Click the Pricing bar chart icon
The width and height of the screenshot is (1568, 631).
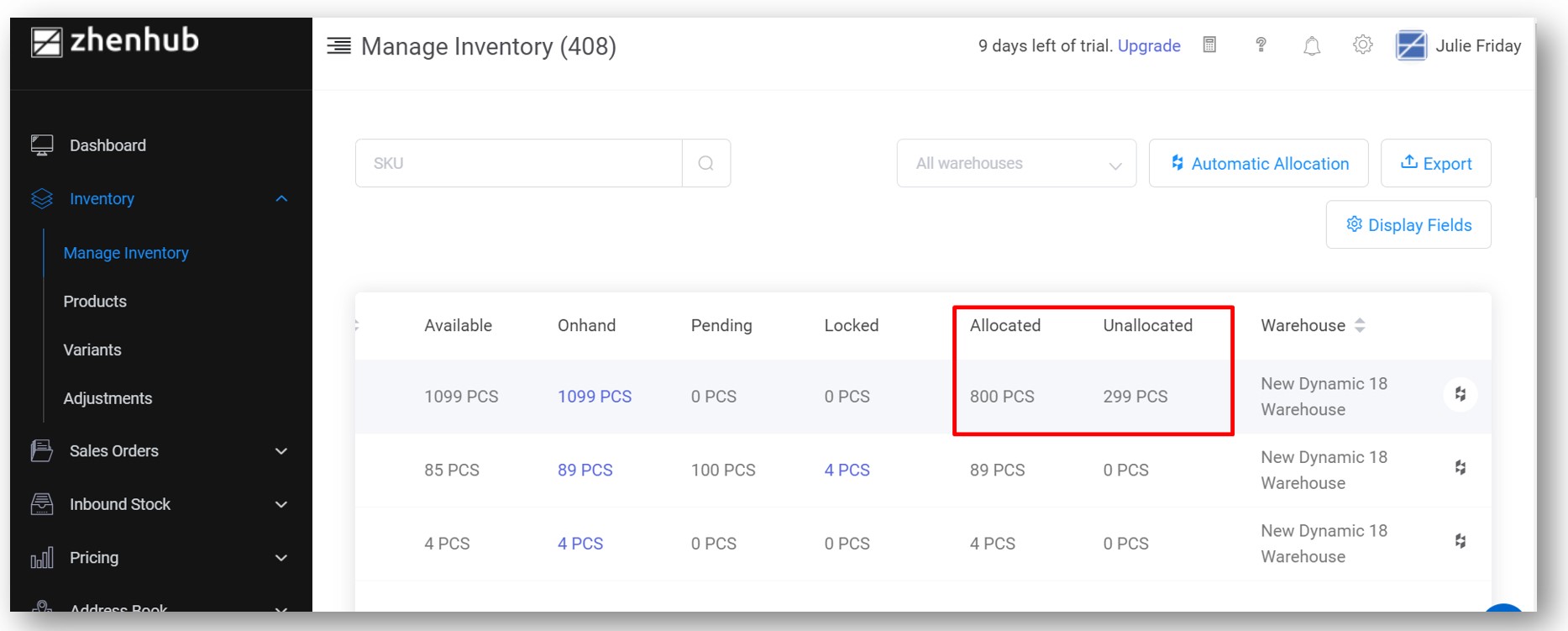tap(42, 557)
